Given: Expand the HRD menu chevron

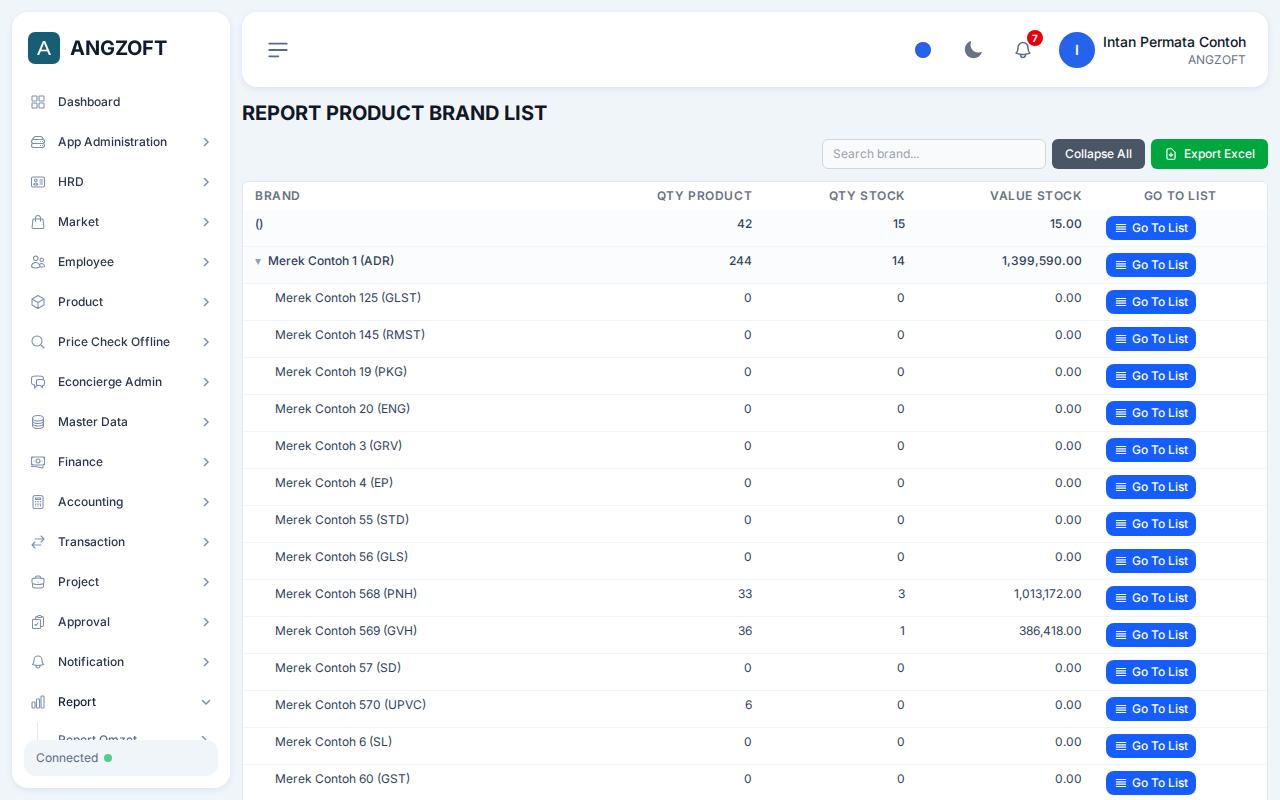Looking at the screenshot, I should [206, 182].
